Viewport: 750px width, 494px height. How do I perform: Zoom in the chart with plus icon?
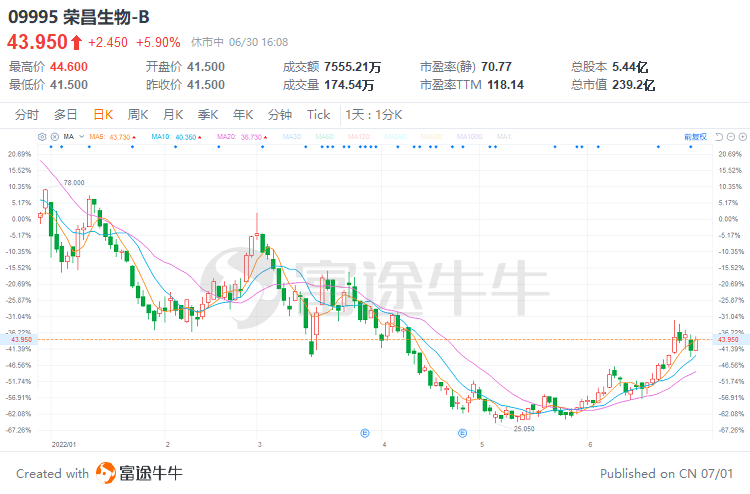pos(742,137)
